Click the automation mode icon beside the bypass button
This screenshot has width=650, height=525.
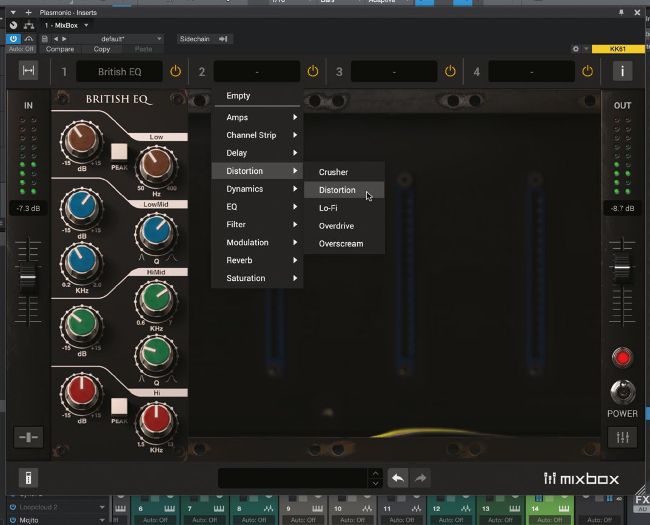pos(29,39)
